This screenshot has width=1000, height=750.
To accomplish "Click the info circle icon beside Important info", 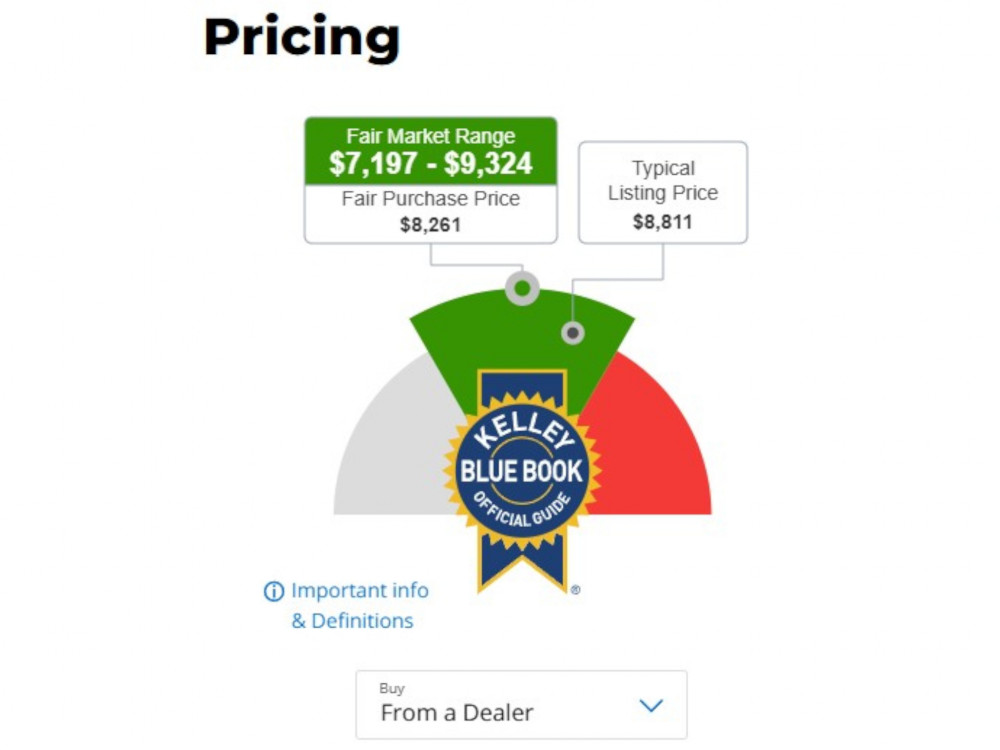I will [274, 591].
